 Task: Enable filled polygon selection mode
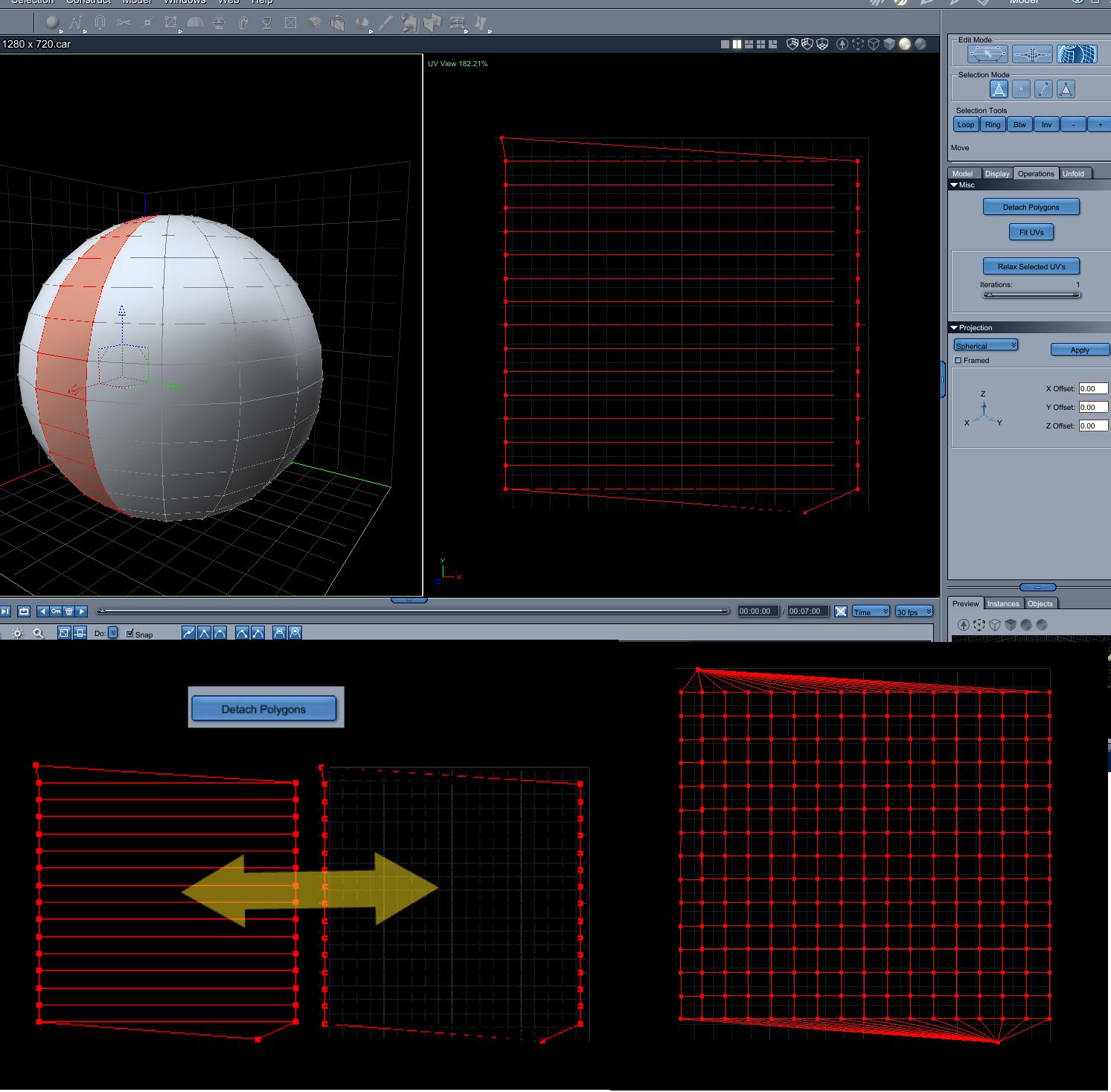pyautogui.click(x=1066, y=89)
